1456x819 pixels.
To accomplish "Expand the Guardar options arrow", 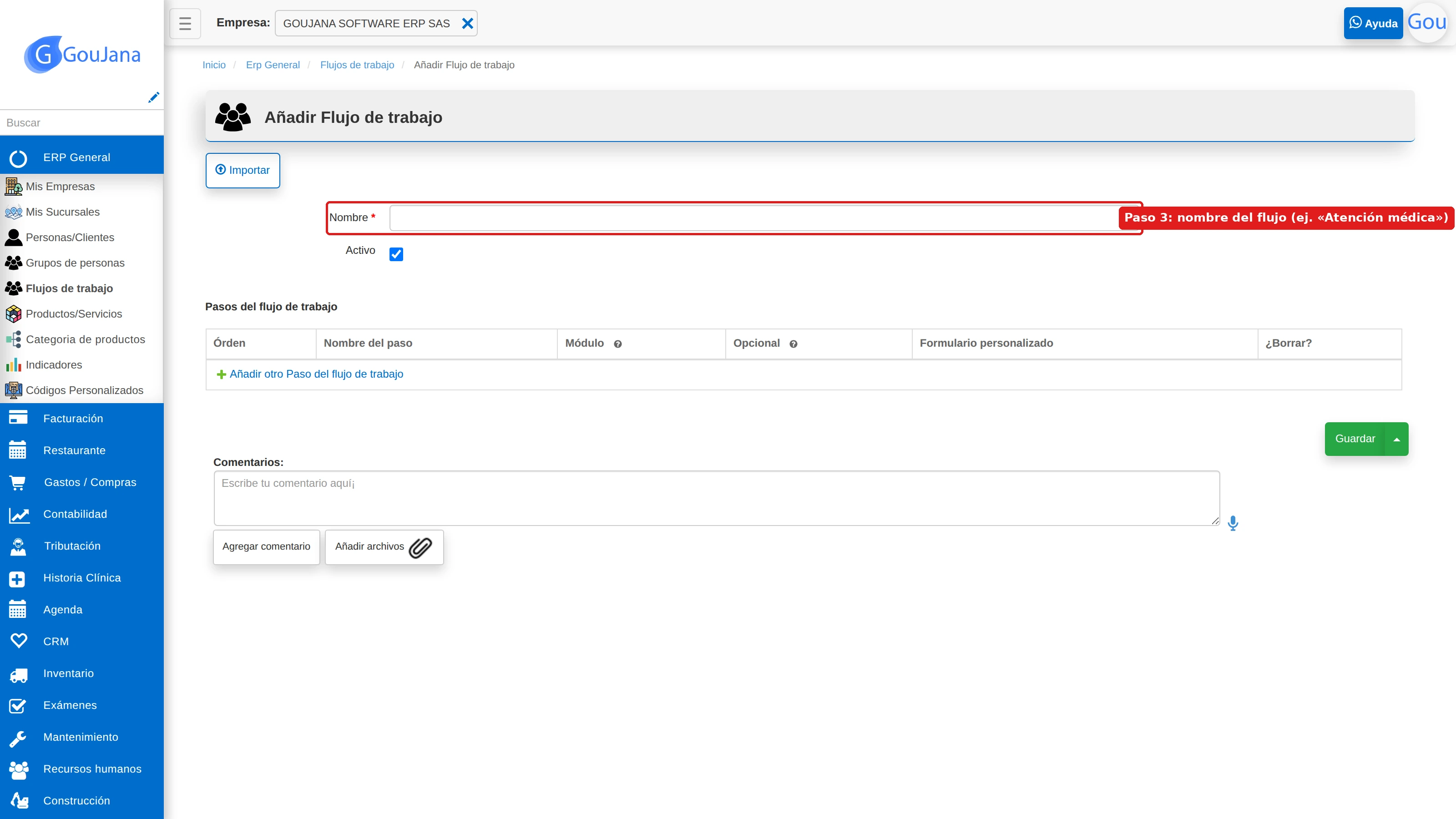I will tap(1397, 439).
